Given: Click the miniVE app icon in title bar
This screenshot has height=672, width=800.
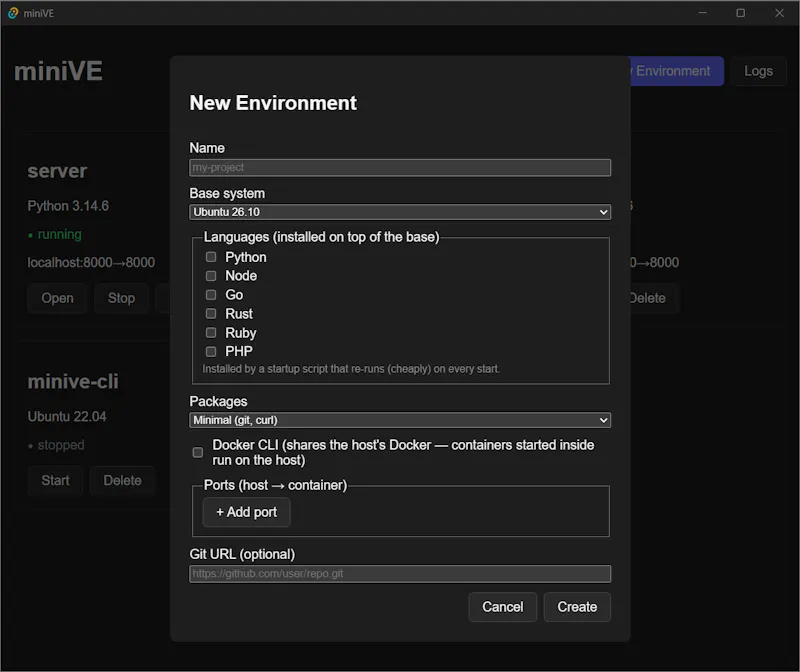Looking at the screenshot, I should click(x=13, y=13).
